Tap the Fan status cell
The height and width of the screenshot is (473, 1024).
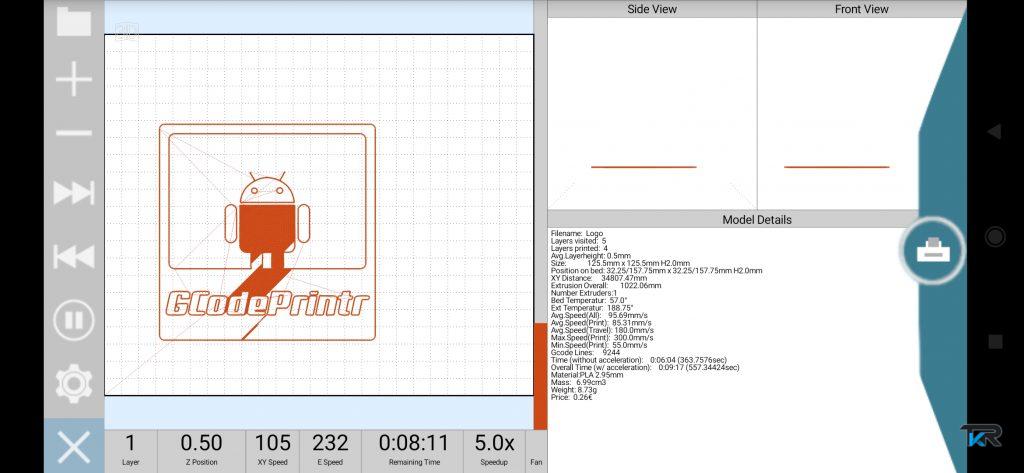[x=536, y=450]
